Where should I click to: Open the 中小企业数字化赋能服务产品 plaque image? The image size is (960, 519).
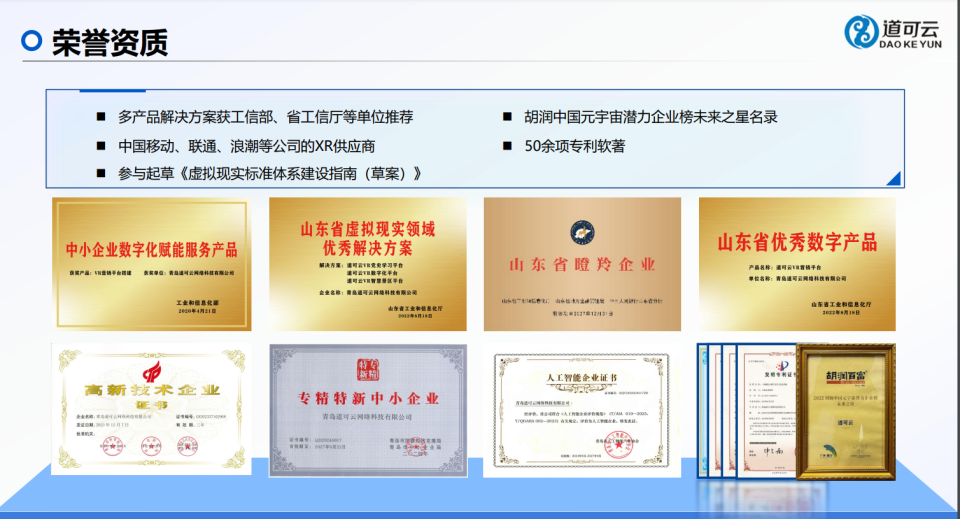[x=151, y=264]
